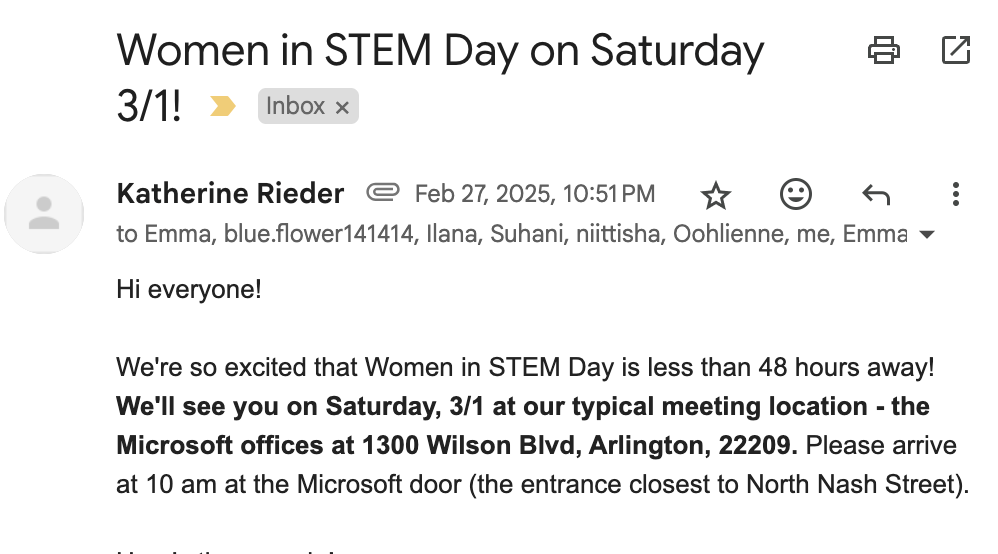Viewport: 998px width, 554px height.
Task: Click the paperclip attachment icon
Action: (x=382, y=192)
